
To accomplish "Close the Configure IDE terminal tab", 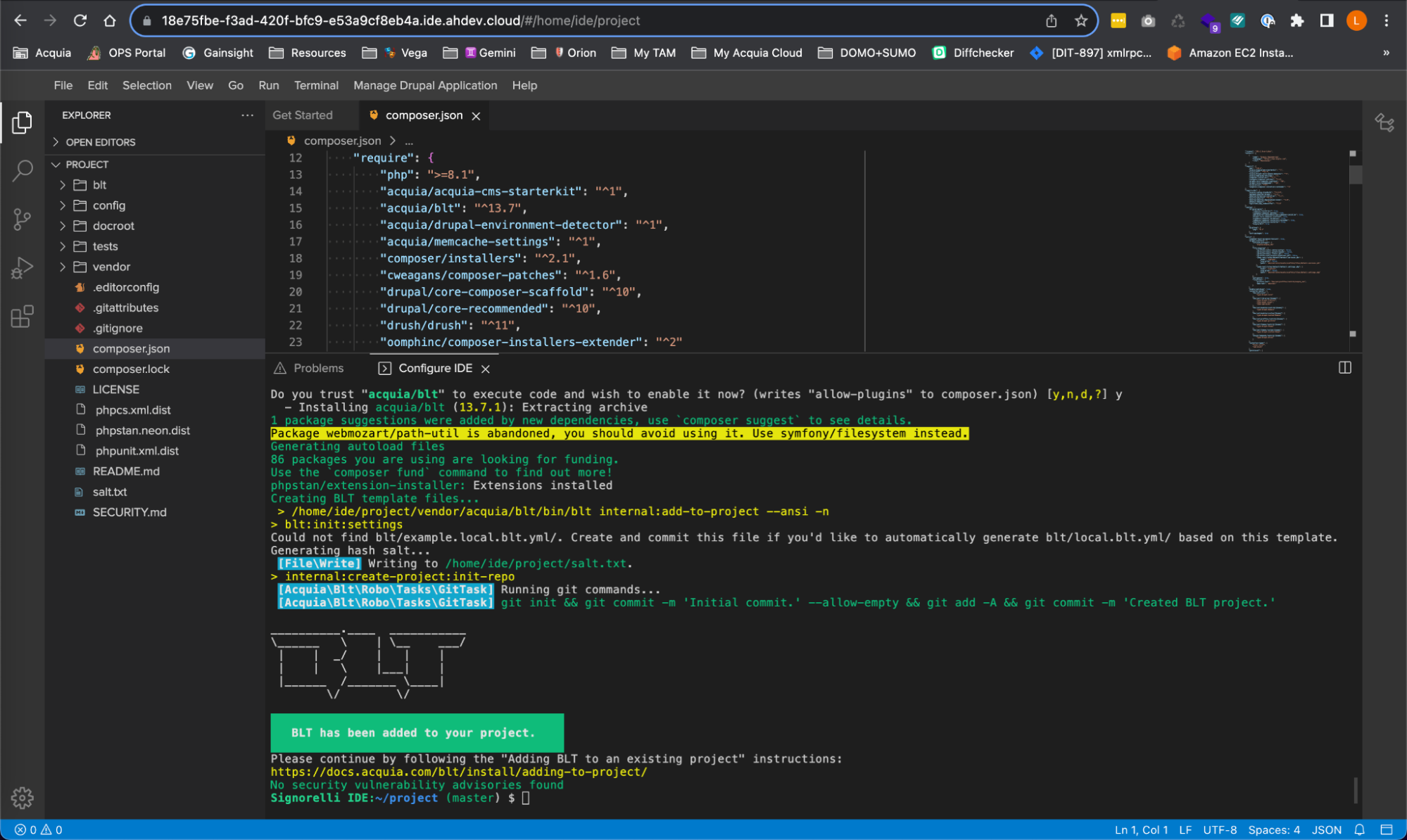I will [486, 369].
